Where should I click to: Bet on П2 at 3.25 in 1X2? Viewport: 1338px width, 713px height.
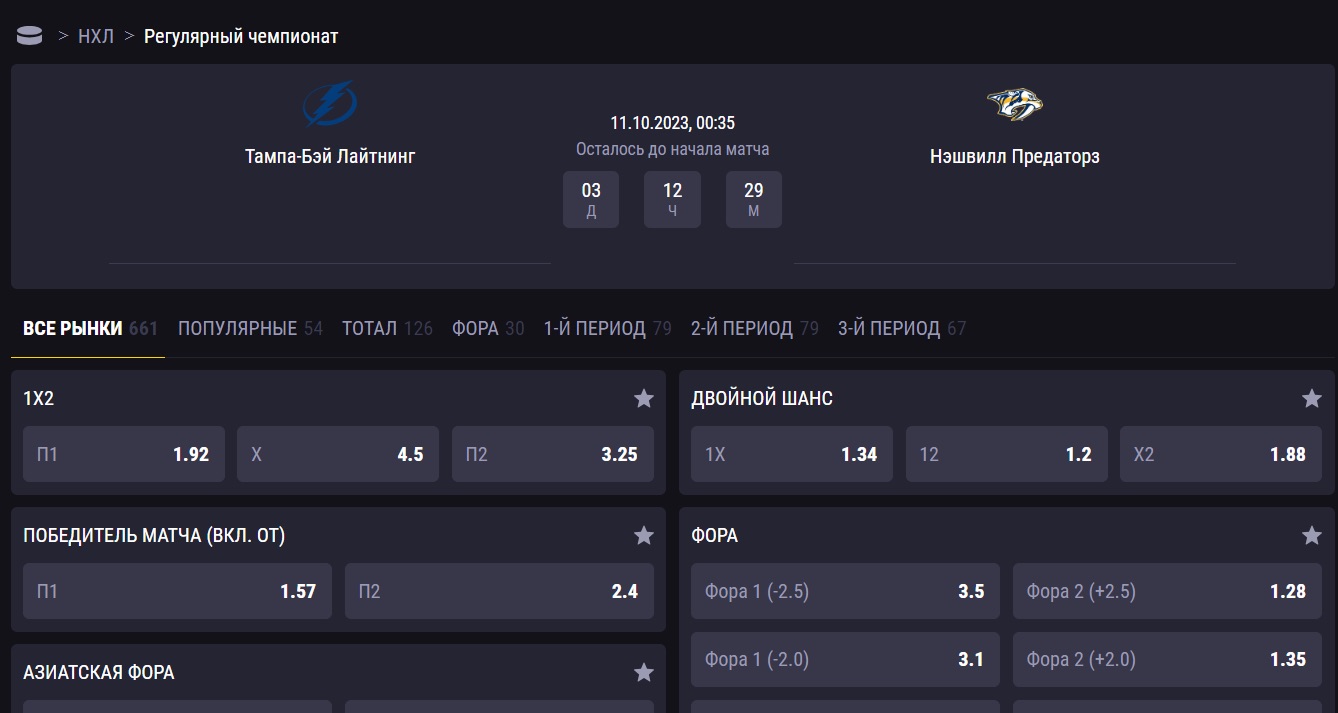(553, 454)
